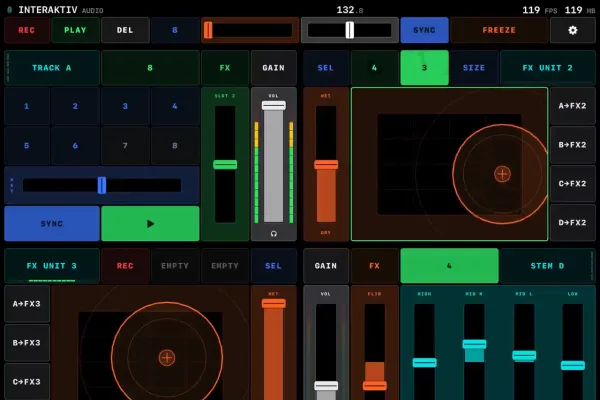Screen dimensions: 600x400
Task: Trigger pad 1 in Track A
Action: coord(27,106)
